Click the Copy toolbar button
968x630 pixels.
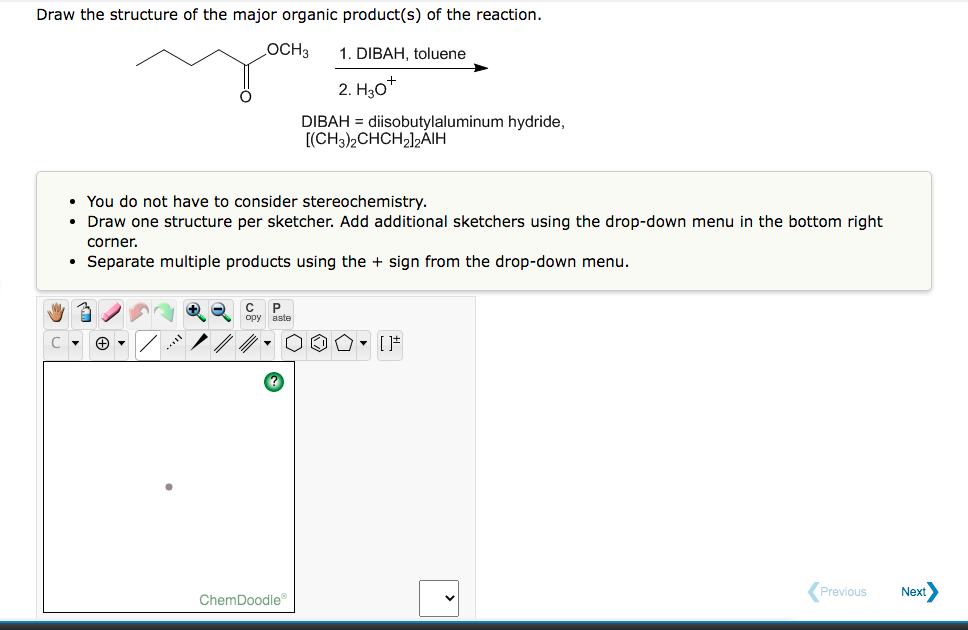pos(251,312)
